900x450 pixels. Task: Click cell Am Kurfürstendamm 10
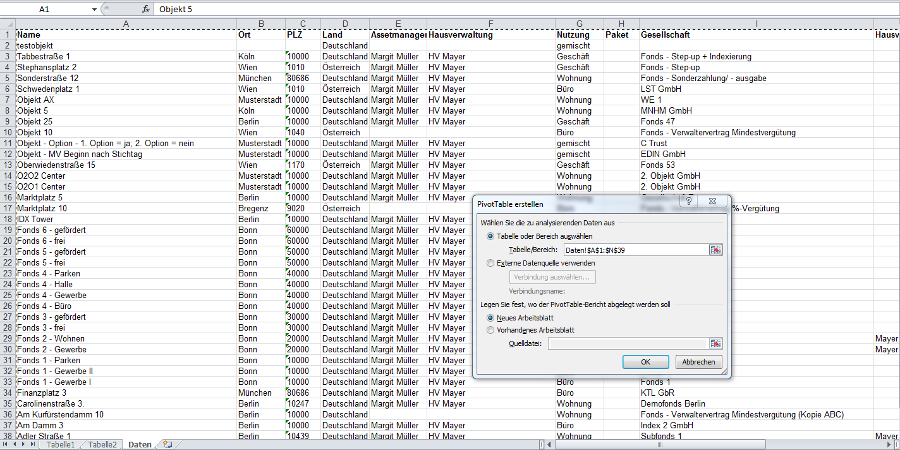(x=126, y=414)
